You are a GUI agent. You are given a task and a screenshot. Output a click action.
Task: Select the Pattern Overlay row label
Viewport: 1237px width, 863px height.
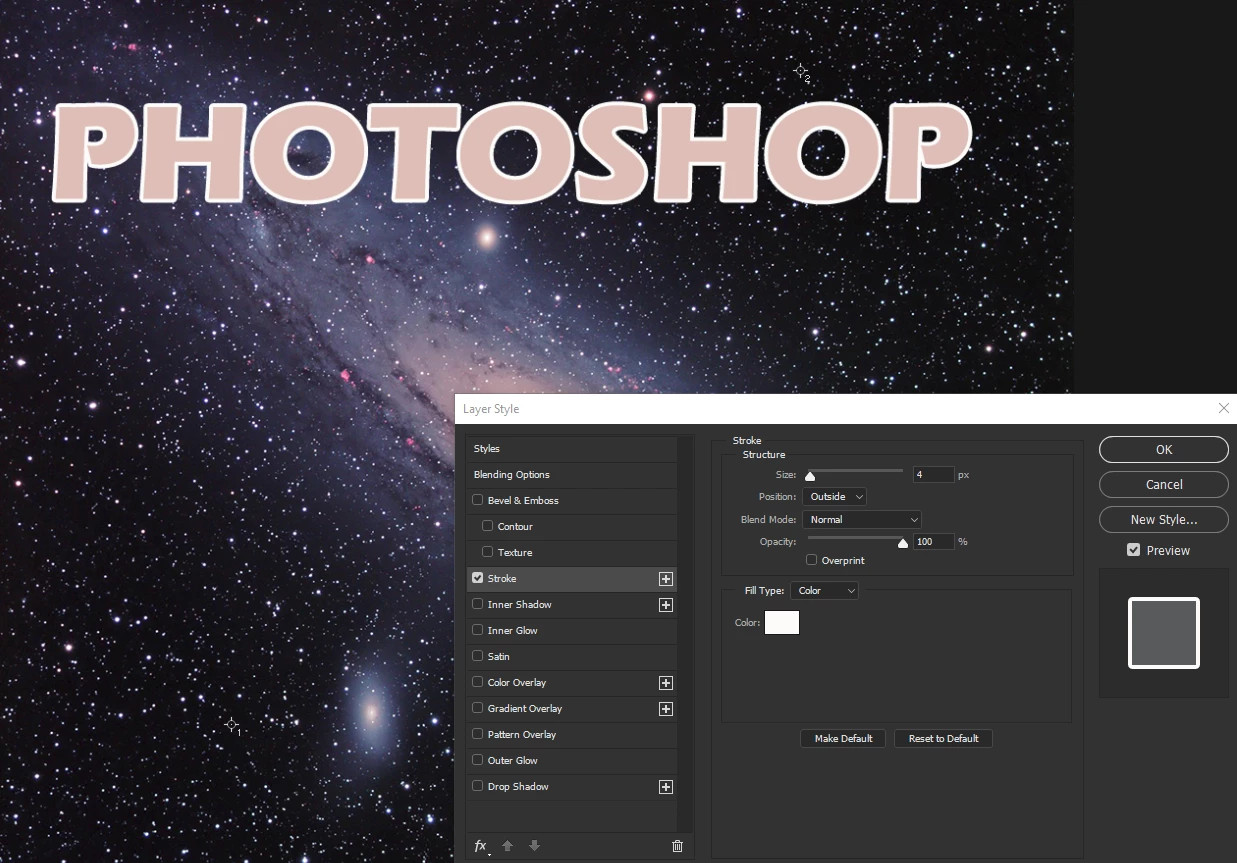[522, 735]
